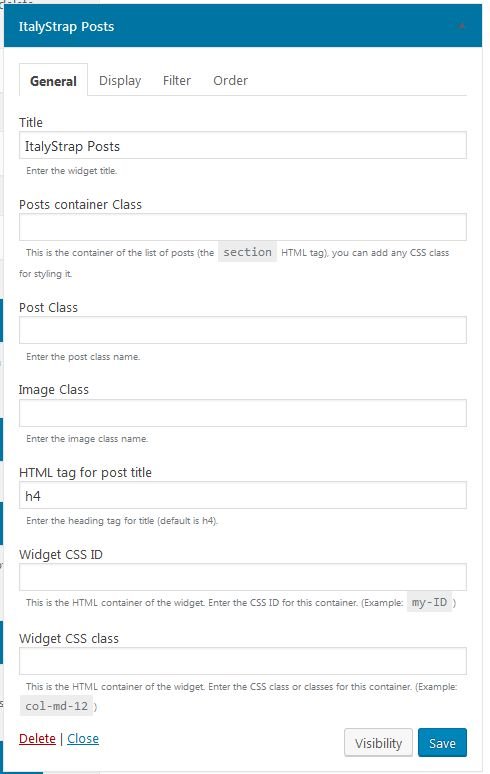Image resolution: width=490 pixels, height=774 pixels.
Task: Click the 'HTML tag for post title' label
Action: click(x=85, y=472)
